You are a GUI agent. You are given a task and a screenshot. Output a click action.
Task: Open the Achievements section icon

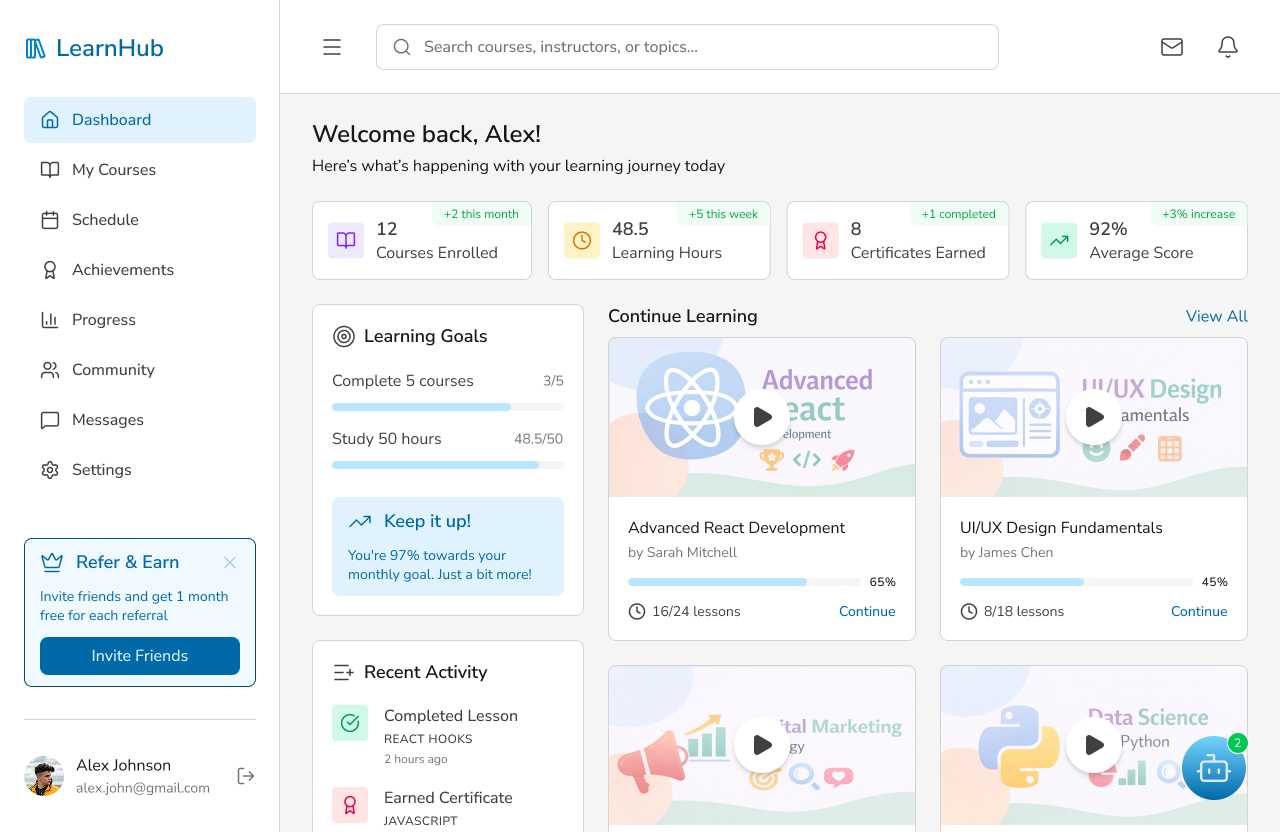(49, 269)
